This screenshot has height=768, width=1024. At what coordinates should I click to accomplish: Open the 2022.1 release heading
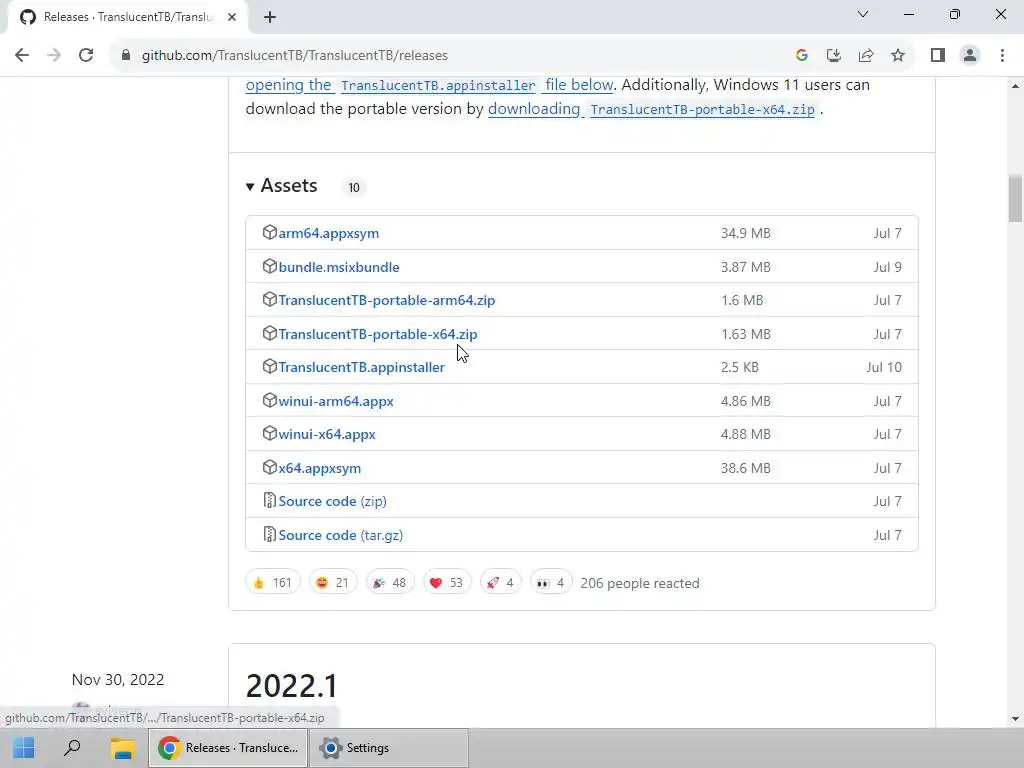point(292,686)
